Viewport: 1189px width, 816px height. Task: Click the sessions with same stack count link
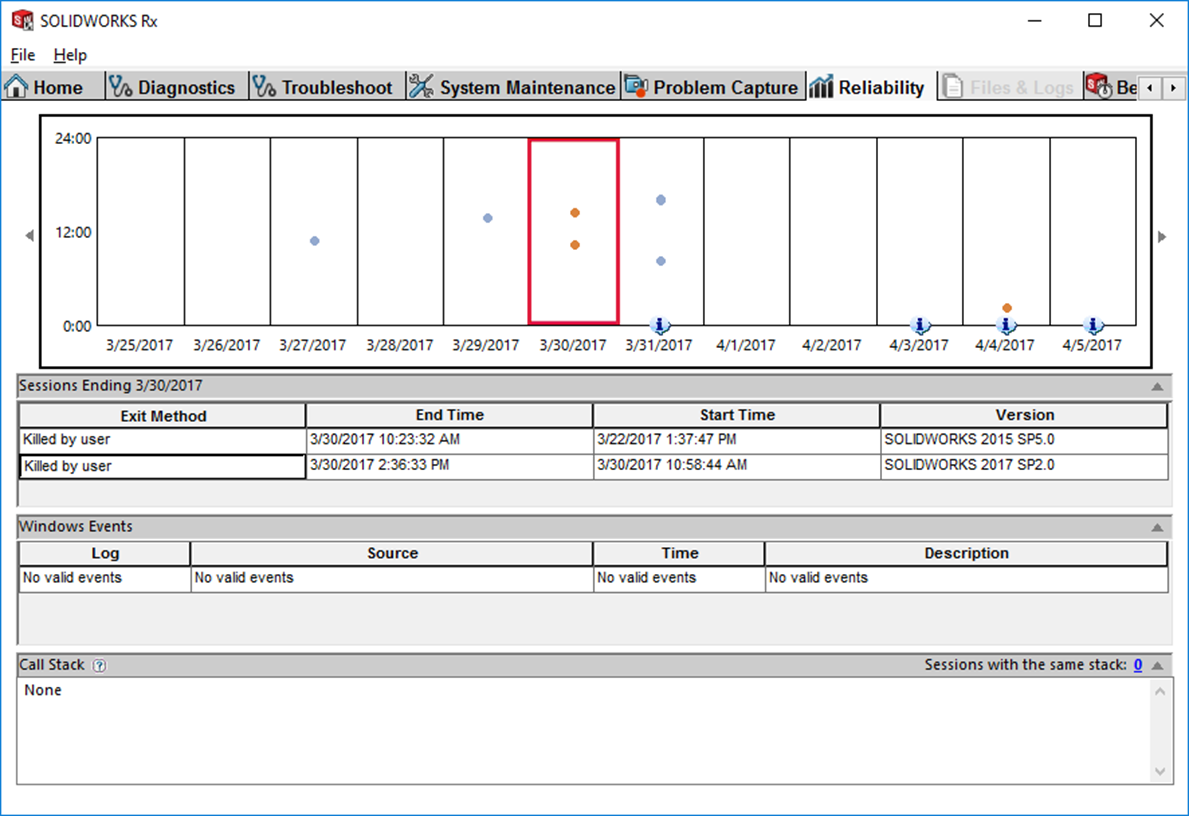tap(1138, 665)
